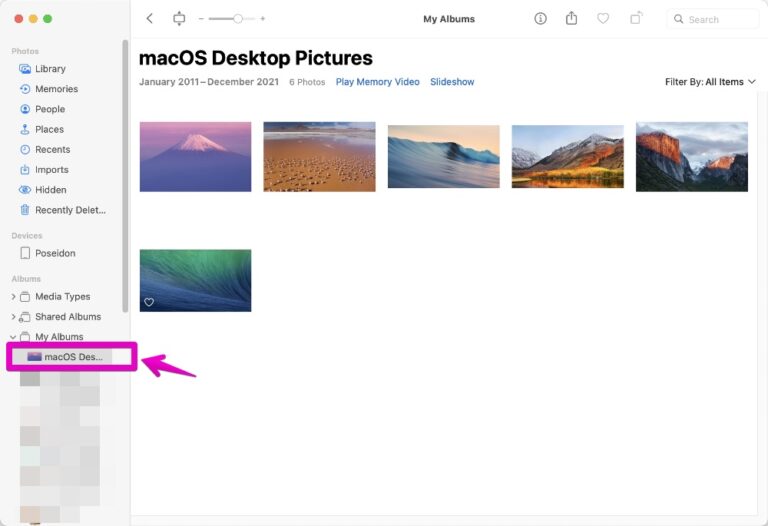Select Media Types in the sidebar
The height and width of the screenshot is (526, 768).
[63, 297]
